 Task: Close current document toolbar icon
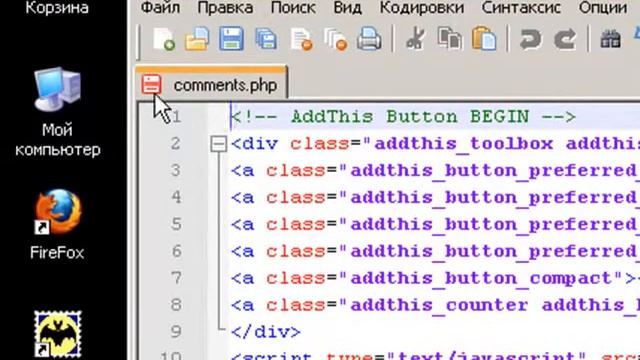(x=301, y=40)
